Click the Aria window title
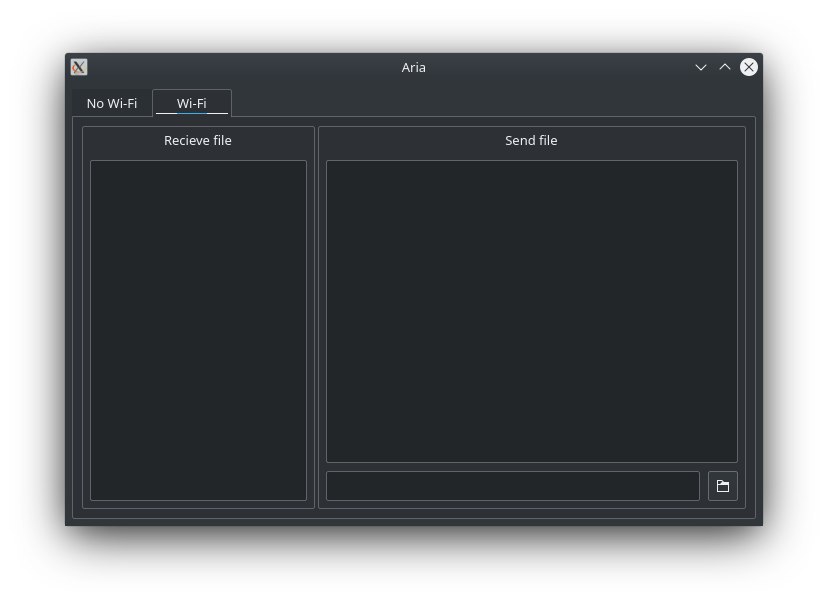Screen dimensions: 828x603 click(x=413, y=68)
